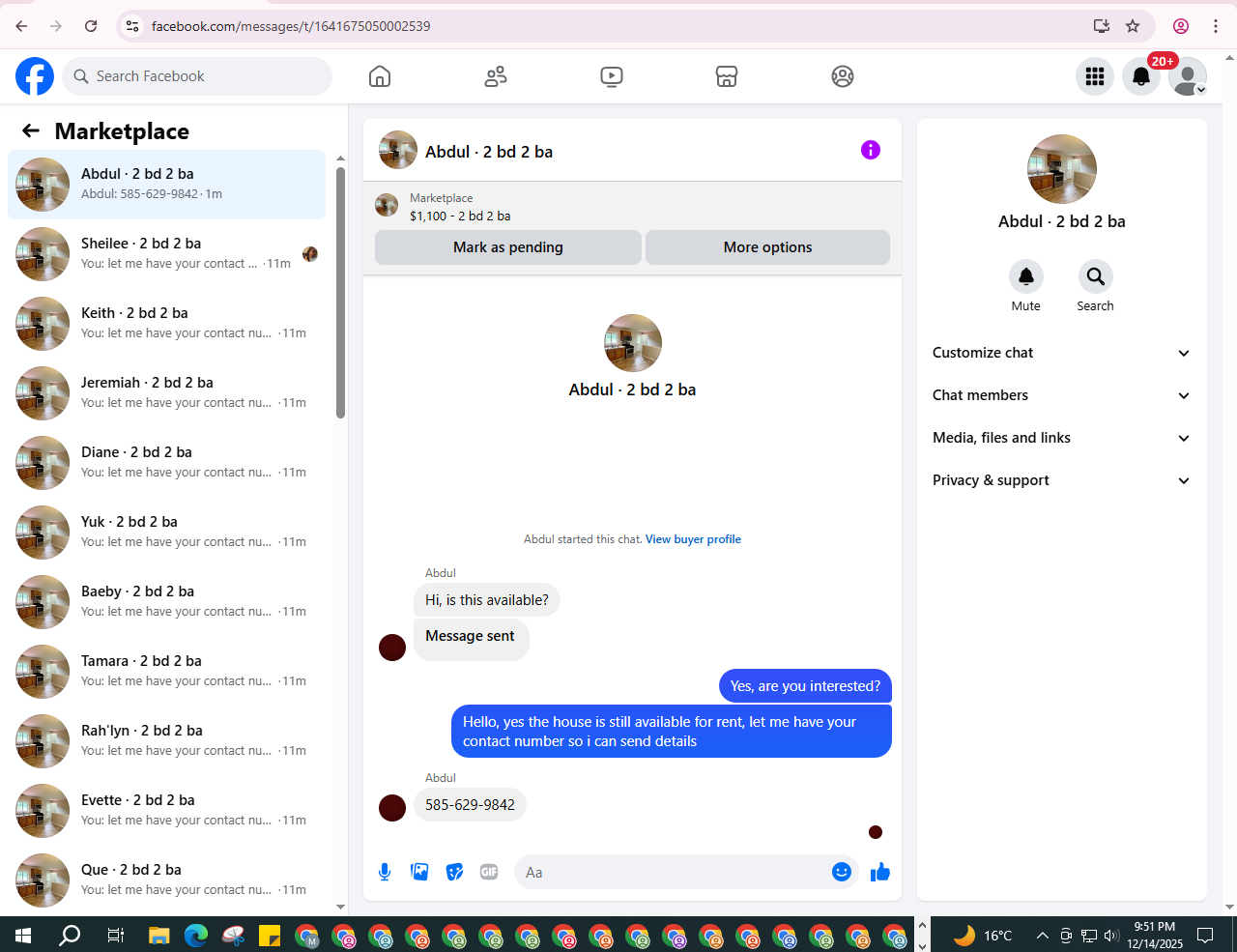Image resolution: width=1237 pixels, height=952 pixels.
Task: Open Windows Task View
Action: [115, 935]
